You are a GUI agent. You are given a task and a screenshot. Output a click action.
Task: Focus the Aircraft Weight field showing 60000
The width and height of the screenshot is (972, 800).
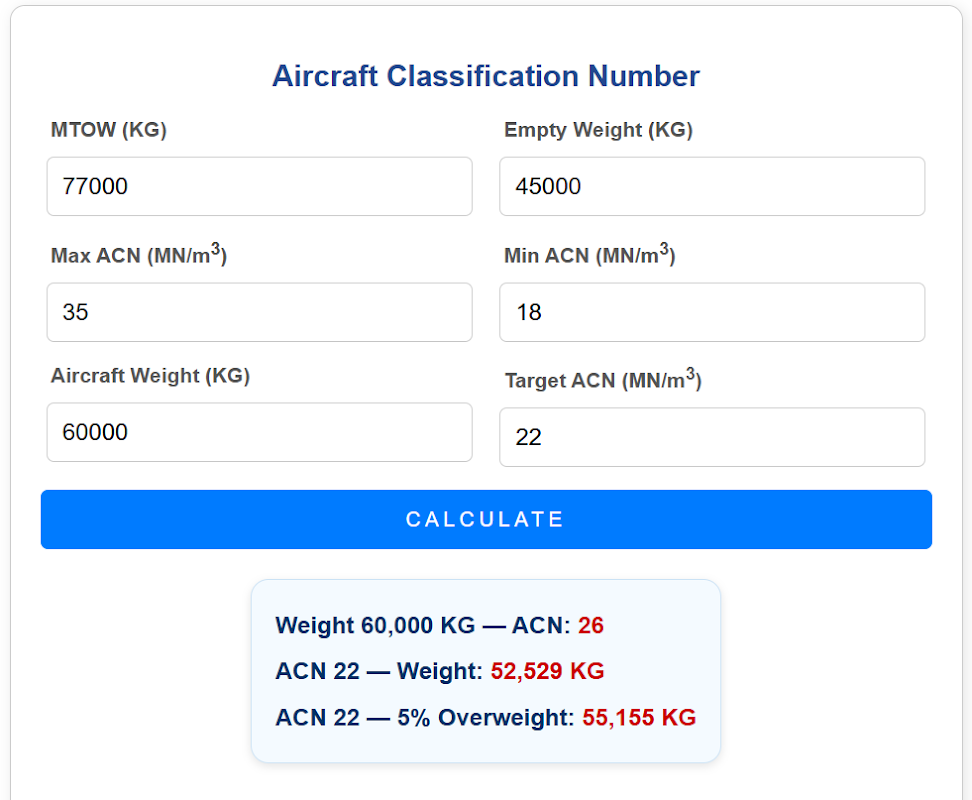point(259,432)
